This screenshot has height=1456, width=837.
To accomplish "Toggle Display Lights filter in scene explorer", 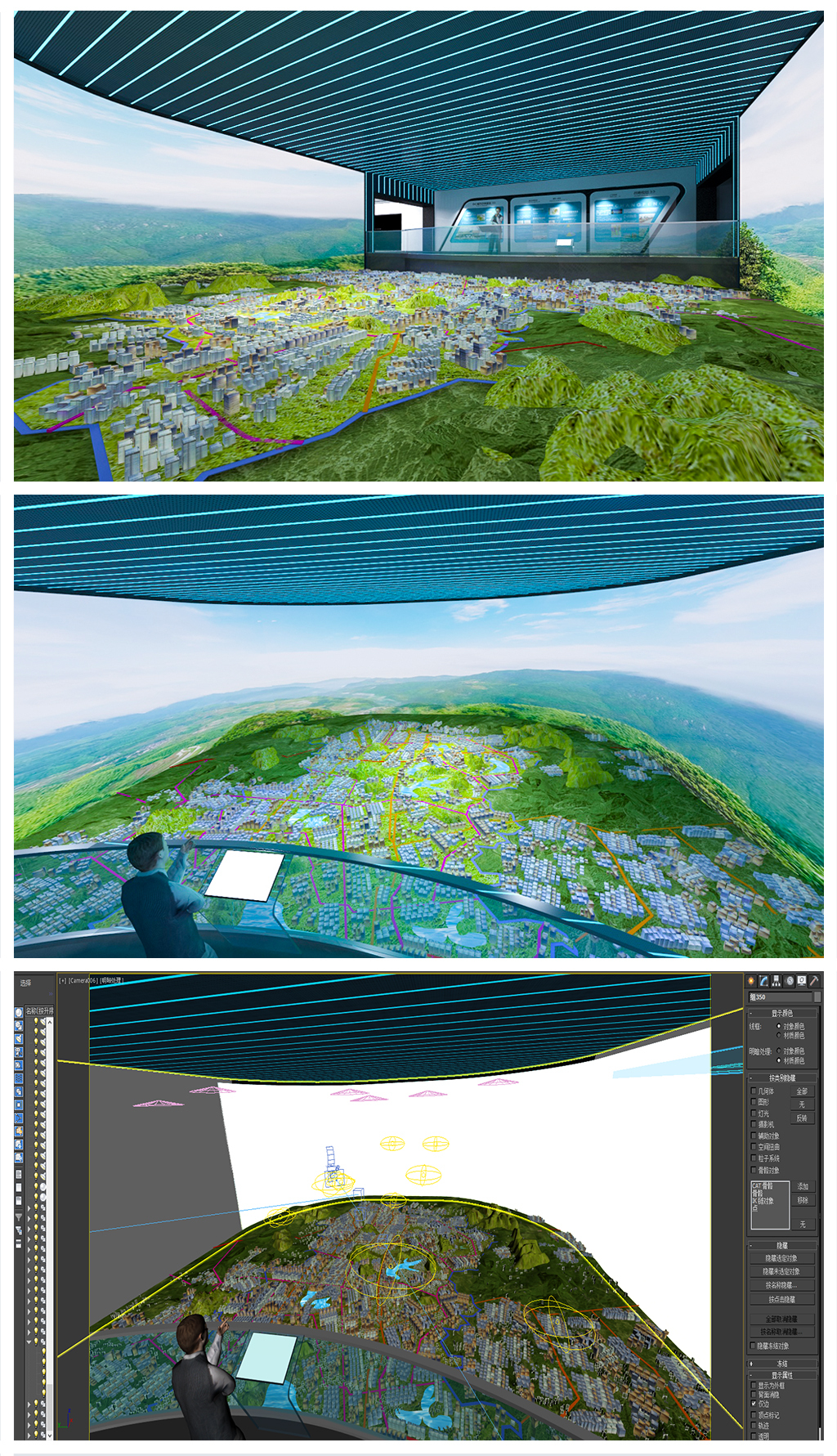I will coord(19,1038).
